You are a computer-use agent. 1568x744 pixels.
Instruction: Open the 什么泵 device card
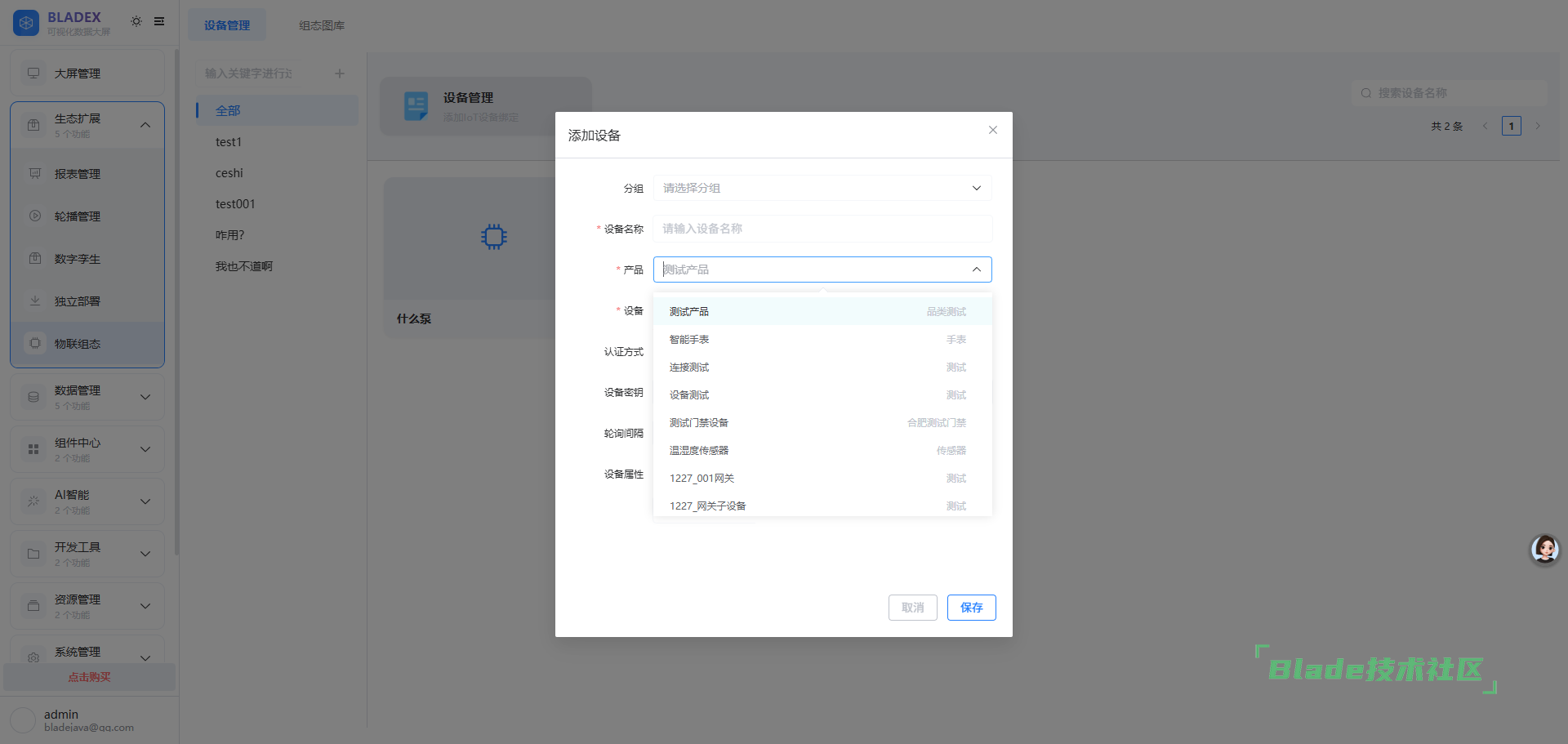(x=470, y=258)
